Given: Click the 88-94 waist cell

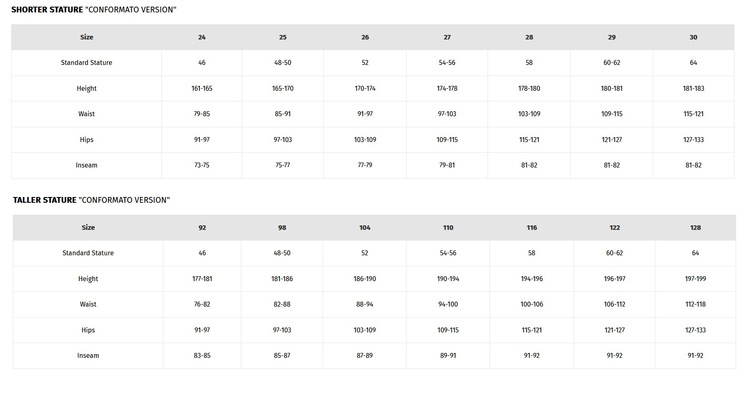Looking at the screenshot, I should (x=365, y=304).
